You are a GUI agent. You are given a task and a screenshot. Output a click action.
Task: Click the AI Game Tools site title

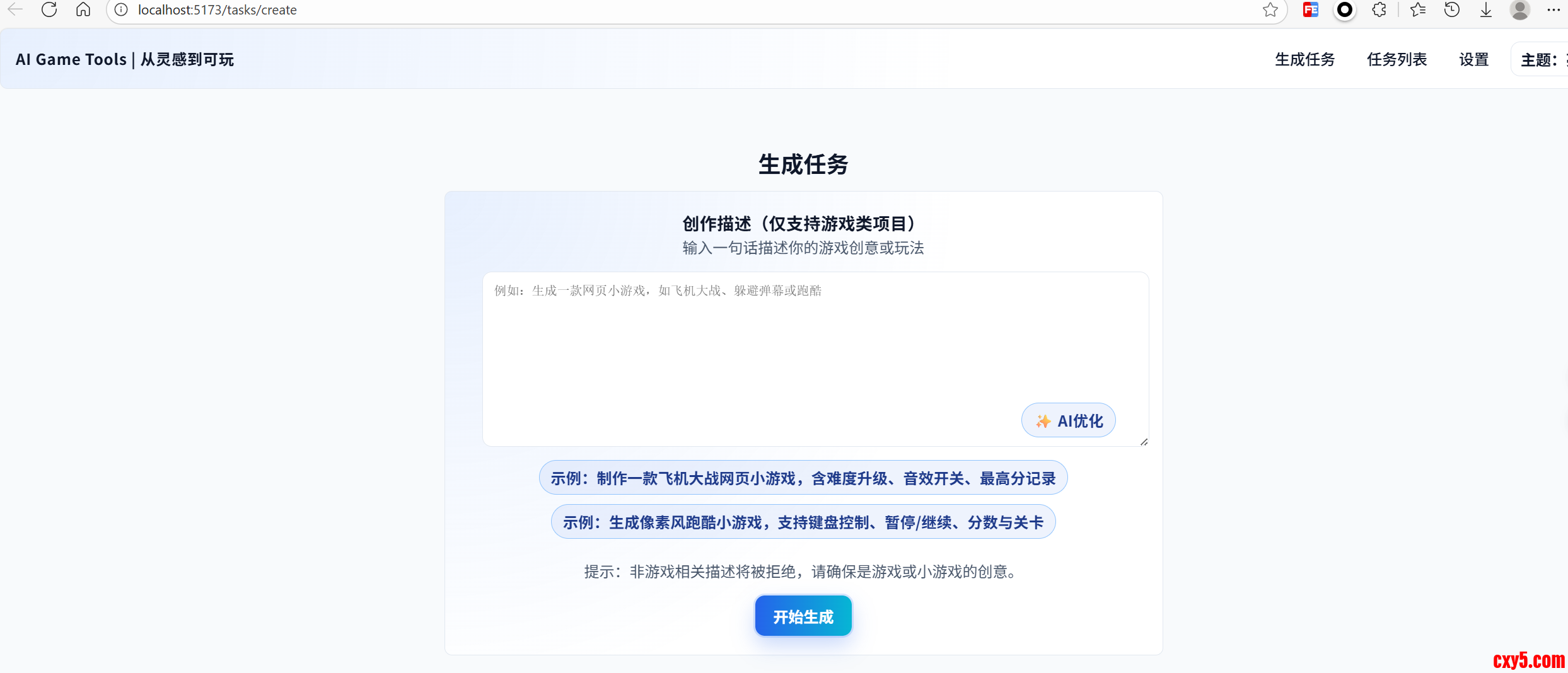click(125, 59)
